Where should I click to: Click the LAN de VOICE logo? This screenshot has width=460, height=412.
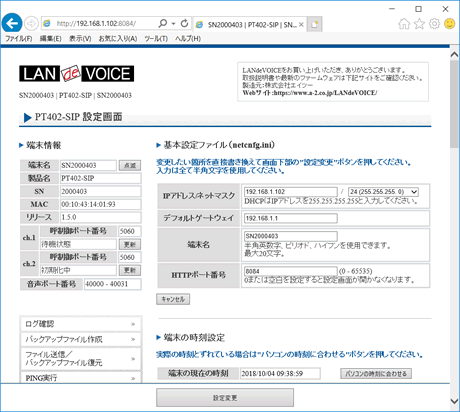click(77, 73)
